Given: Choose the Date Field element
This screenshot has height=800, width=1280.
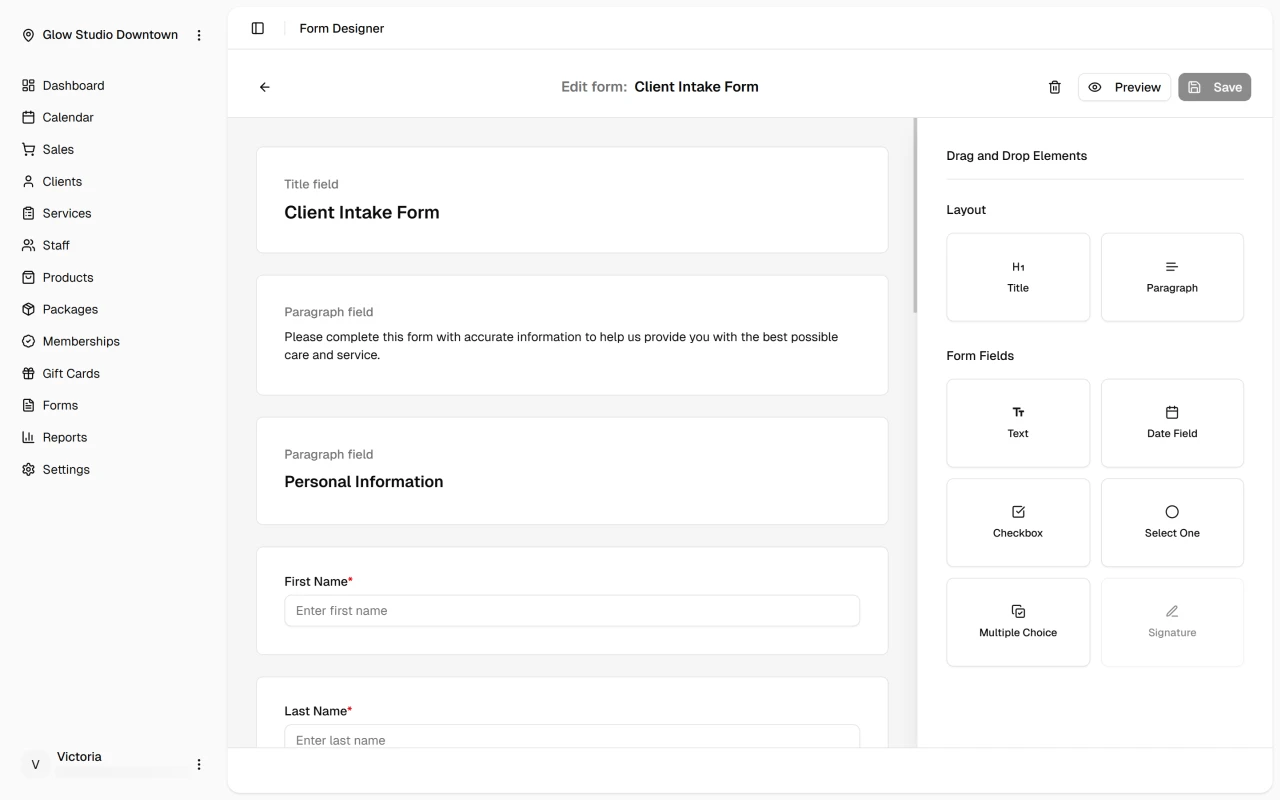Looking at the screenshot, I should click(1172, 423).
